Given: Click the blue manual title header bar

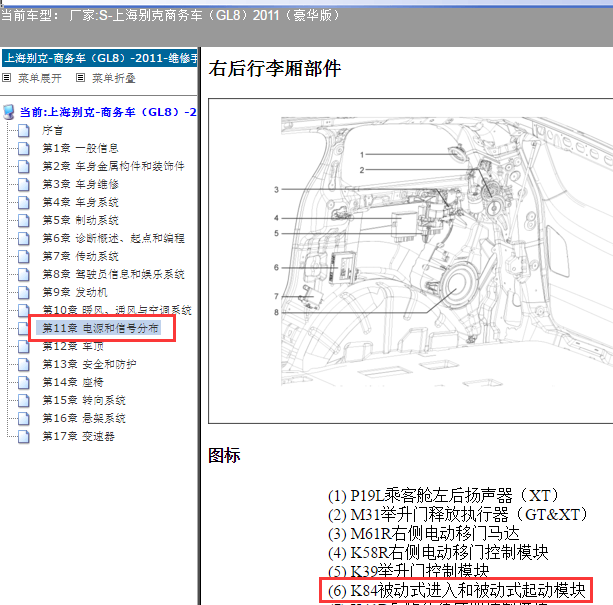Looking at the screenshot, I should [100, 58].
